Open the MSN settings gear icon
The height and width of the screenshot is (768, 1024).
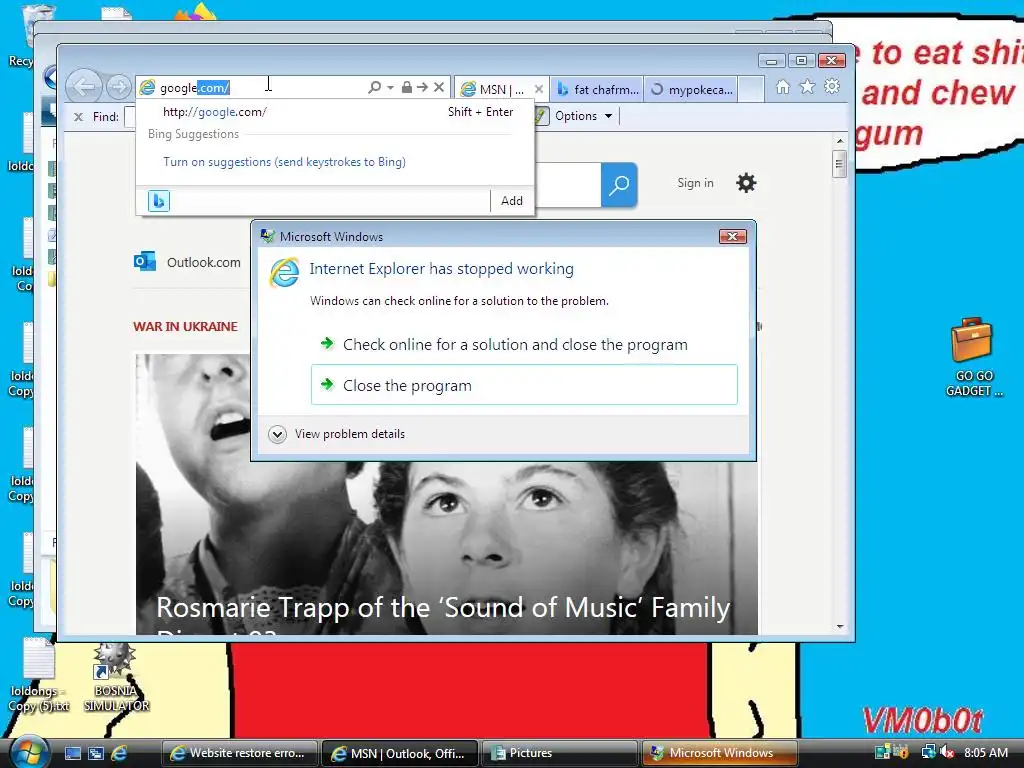point(746,183)
